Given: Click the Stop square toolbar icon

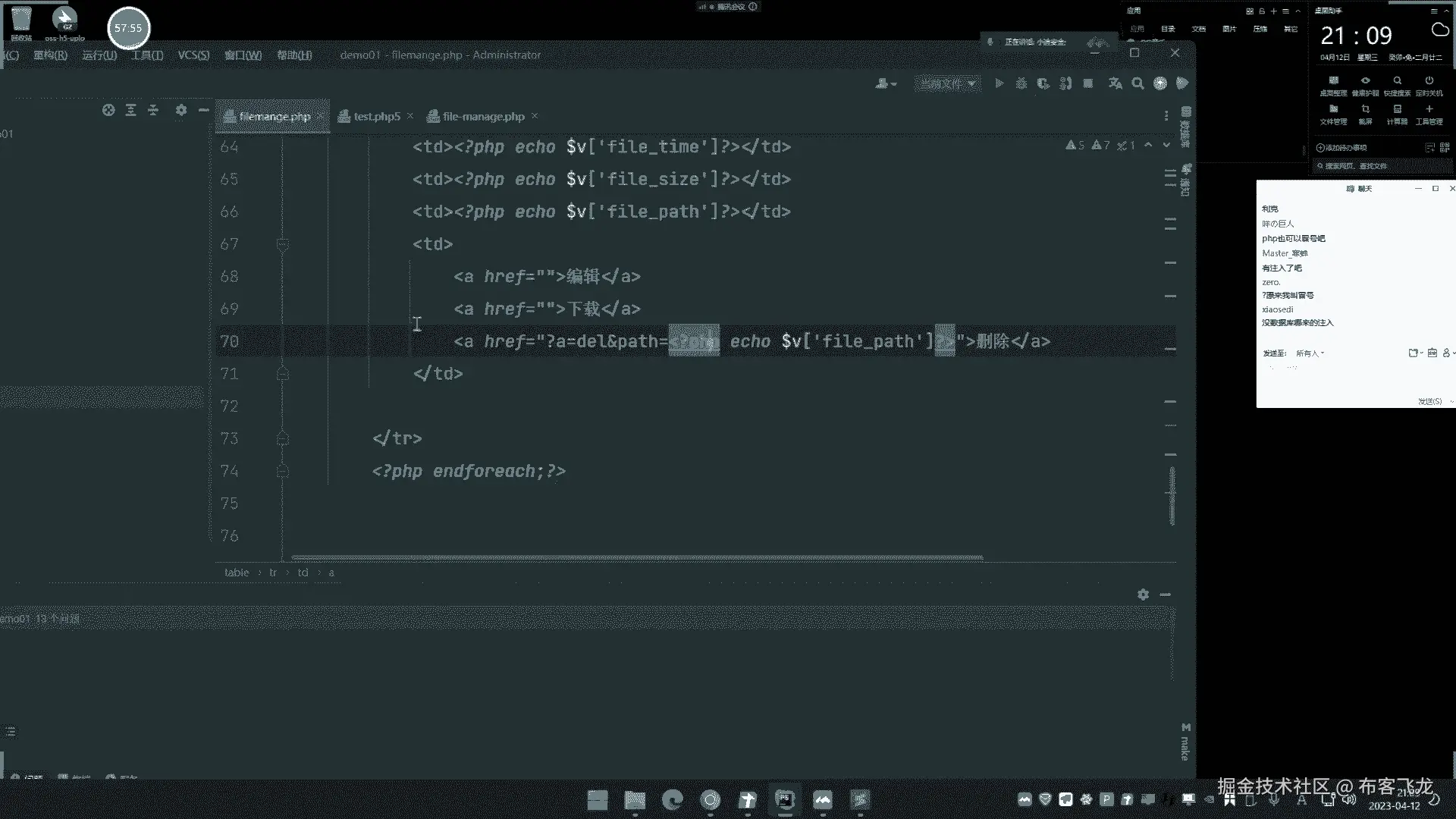Looking at the screenshot, I should (x=1088, y=83).
